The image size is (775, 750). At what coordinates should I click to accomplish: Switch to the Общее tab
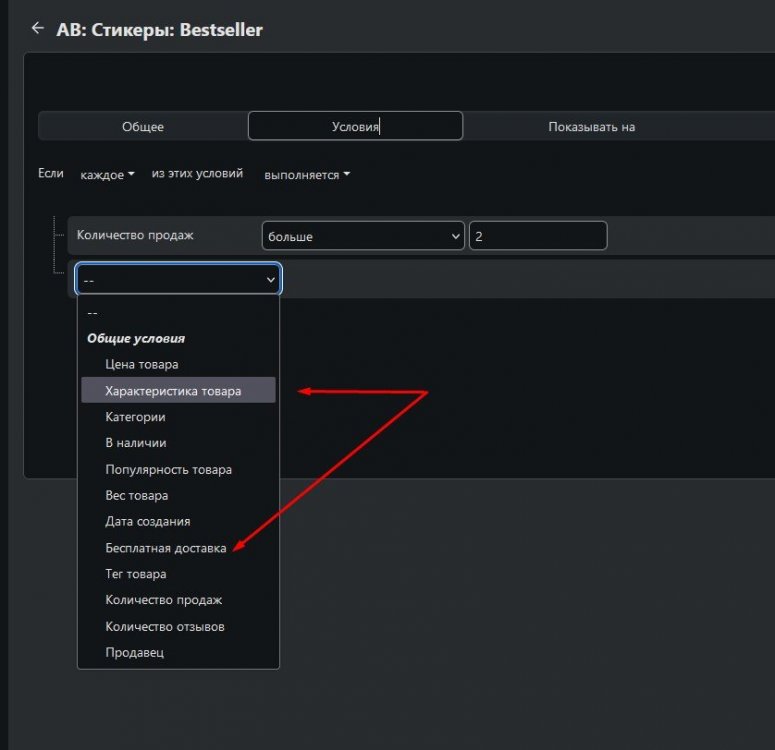point(143,127)
